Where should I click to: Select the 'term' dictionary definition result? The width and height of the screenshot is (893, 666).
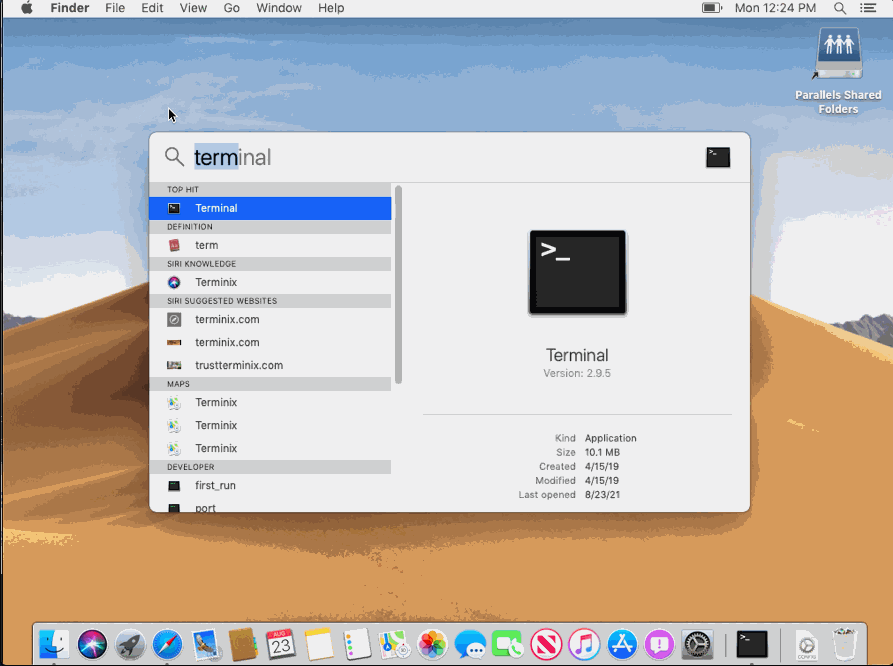click(x=270, y=245)
